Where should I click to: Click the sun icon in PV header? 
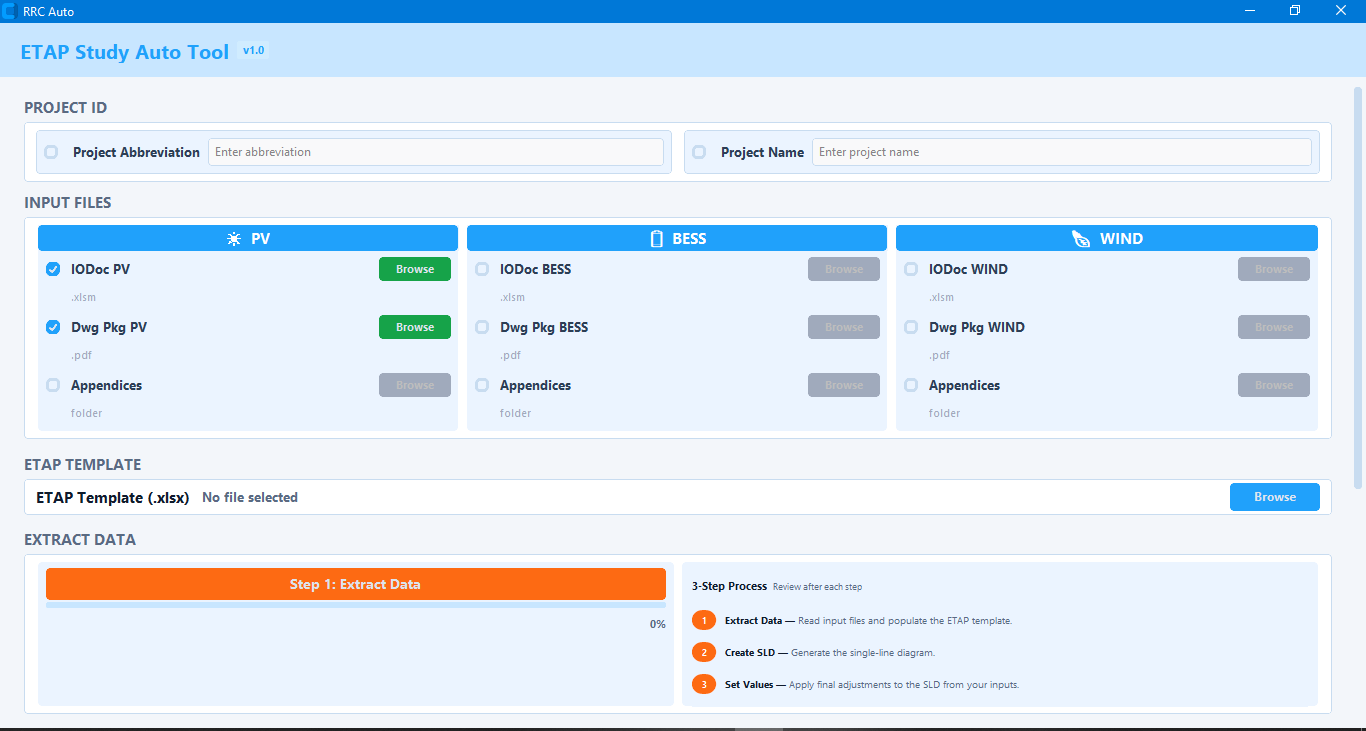pyautogui.click(x=234, y=239)
